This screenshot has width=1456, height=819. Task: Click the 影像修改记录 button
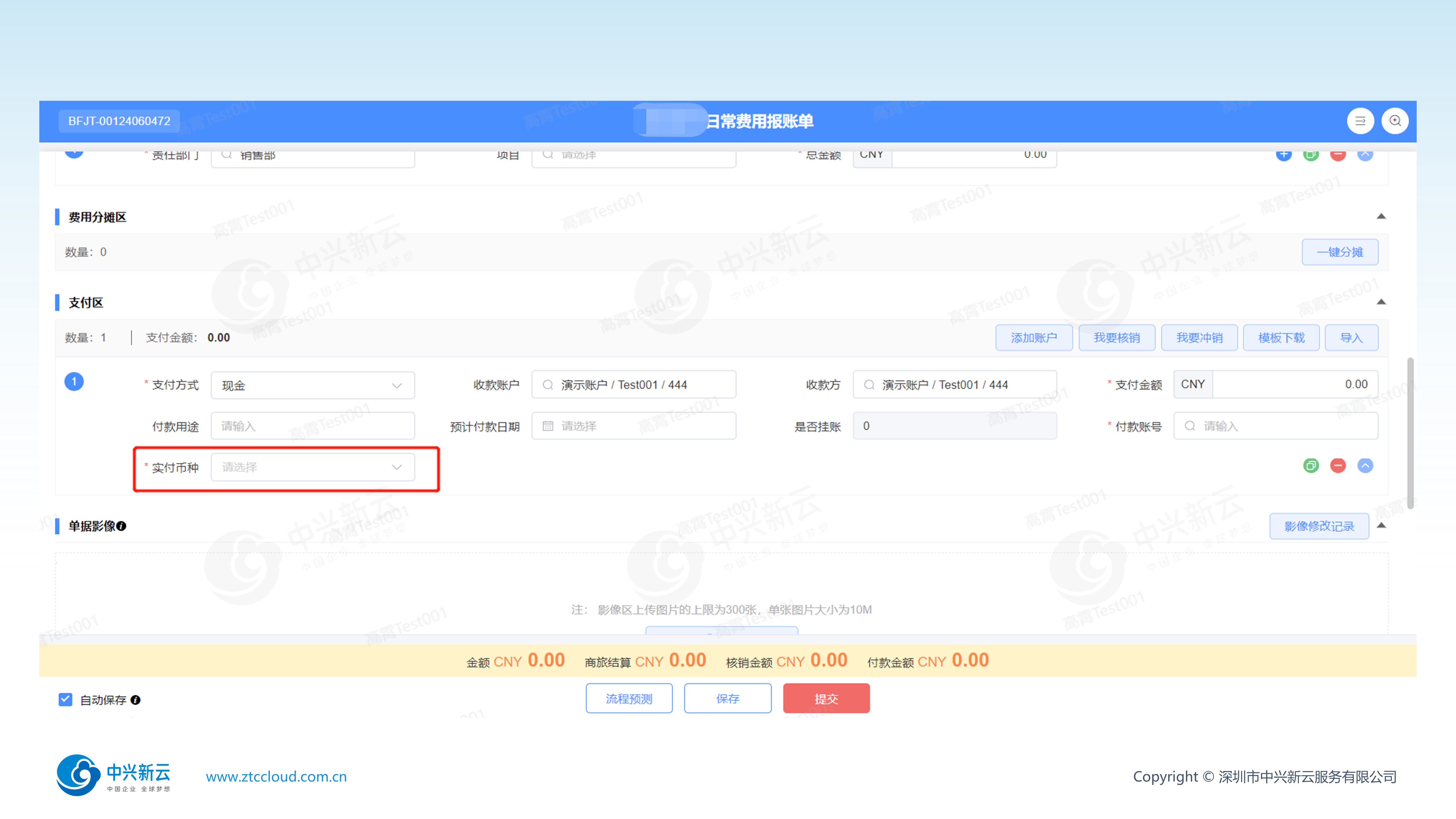pyautogui.click(x=1319, y=526)
